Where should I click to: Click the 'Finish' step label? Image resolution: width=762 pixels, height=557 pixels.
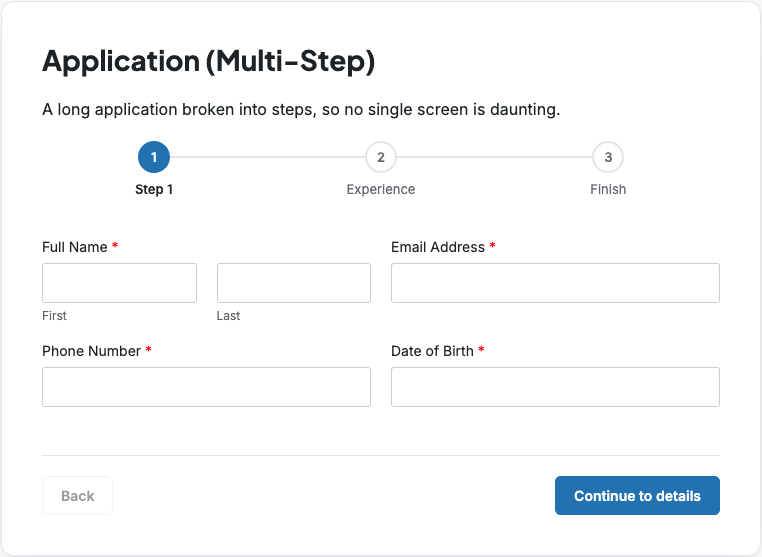608,189
